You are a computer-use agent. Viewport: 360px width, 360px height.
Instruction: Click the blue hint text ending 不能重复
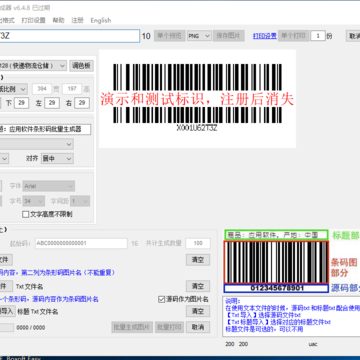coord(57,272)
